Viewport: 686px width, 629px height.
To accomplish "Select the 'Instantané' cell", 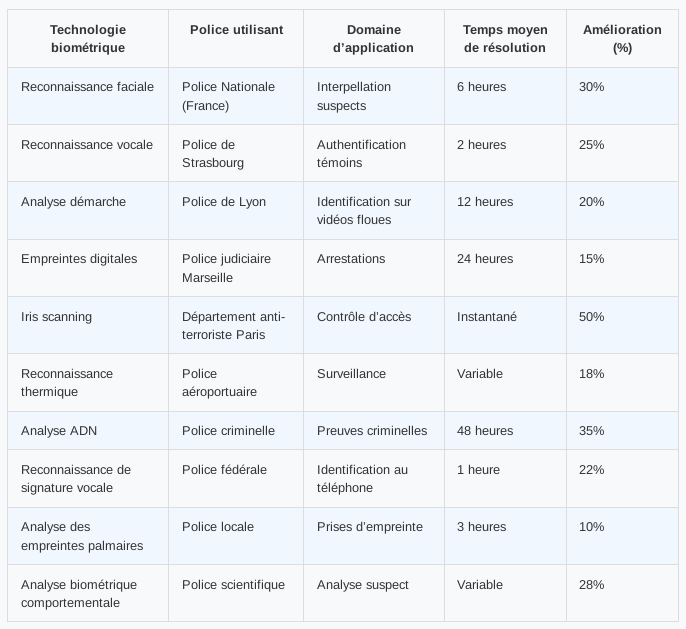I will pyautogui.click(x=487, y=317).
